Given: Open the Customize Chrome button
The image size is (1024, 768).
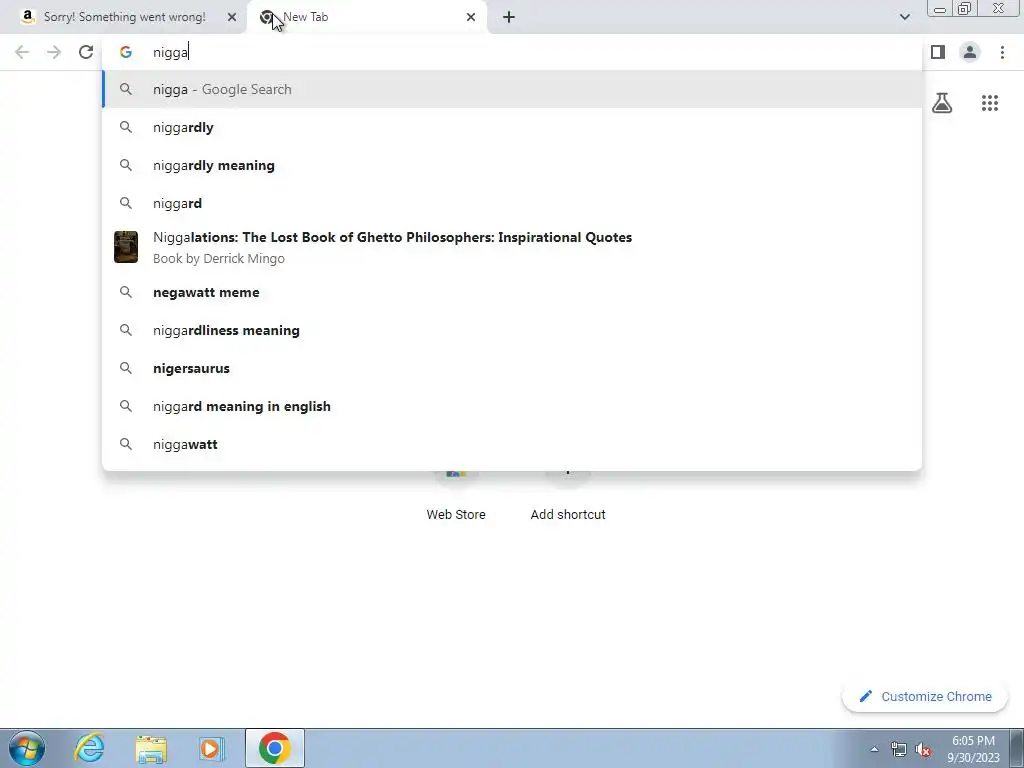Looking at the screenshot, I should [x=925, y=696].
